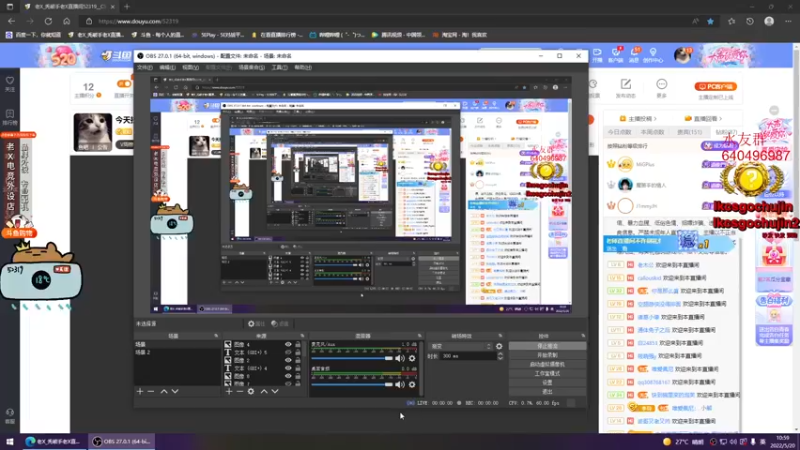Hide the 图像 4 source
The width and height of the screenshot is (800, 450).
click(288, 345)
